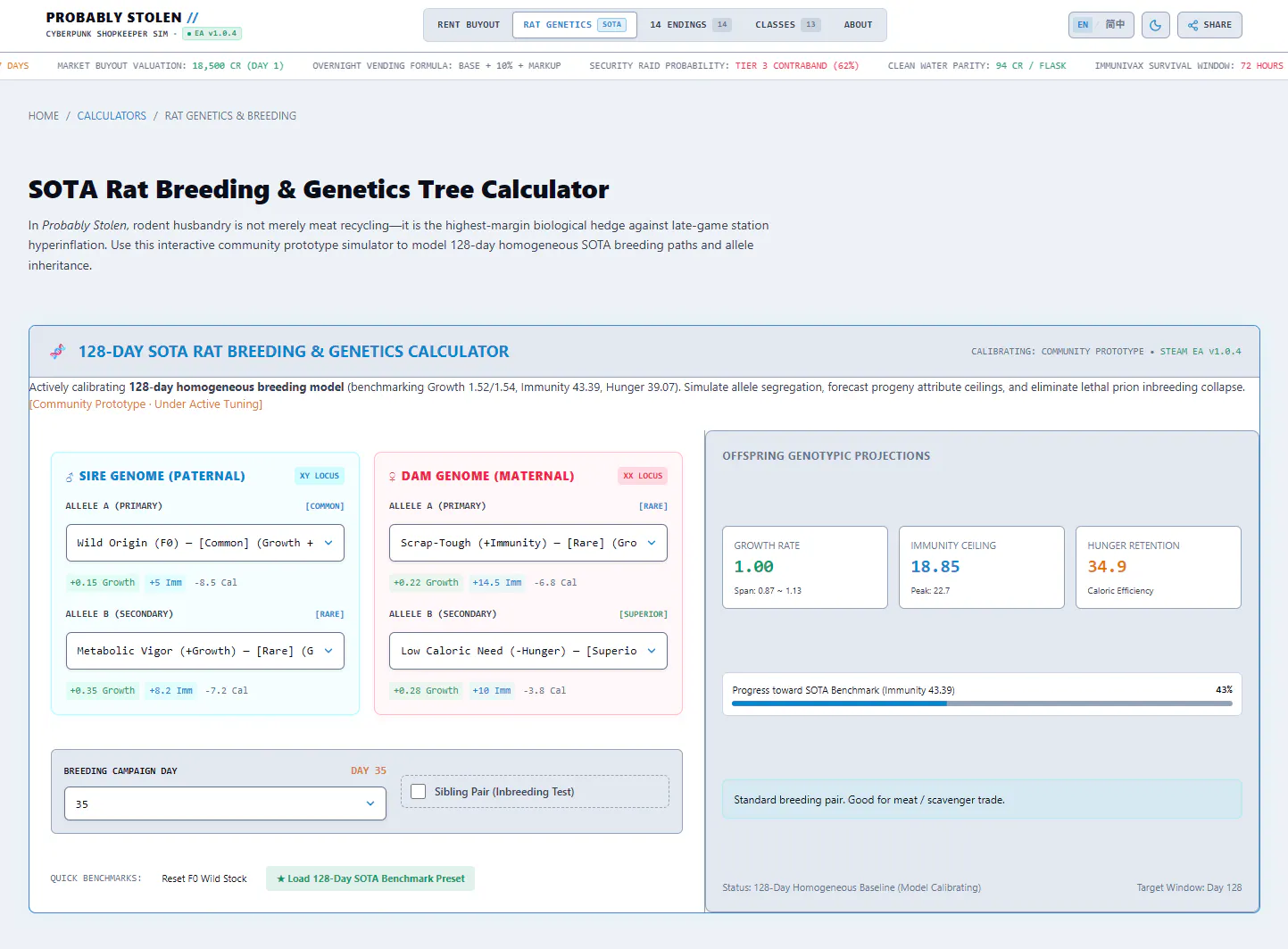Open the Breeding Campaign Day dropdown

coord(225,803)
